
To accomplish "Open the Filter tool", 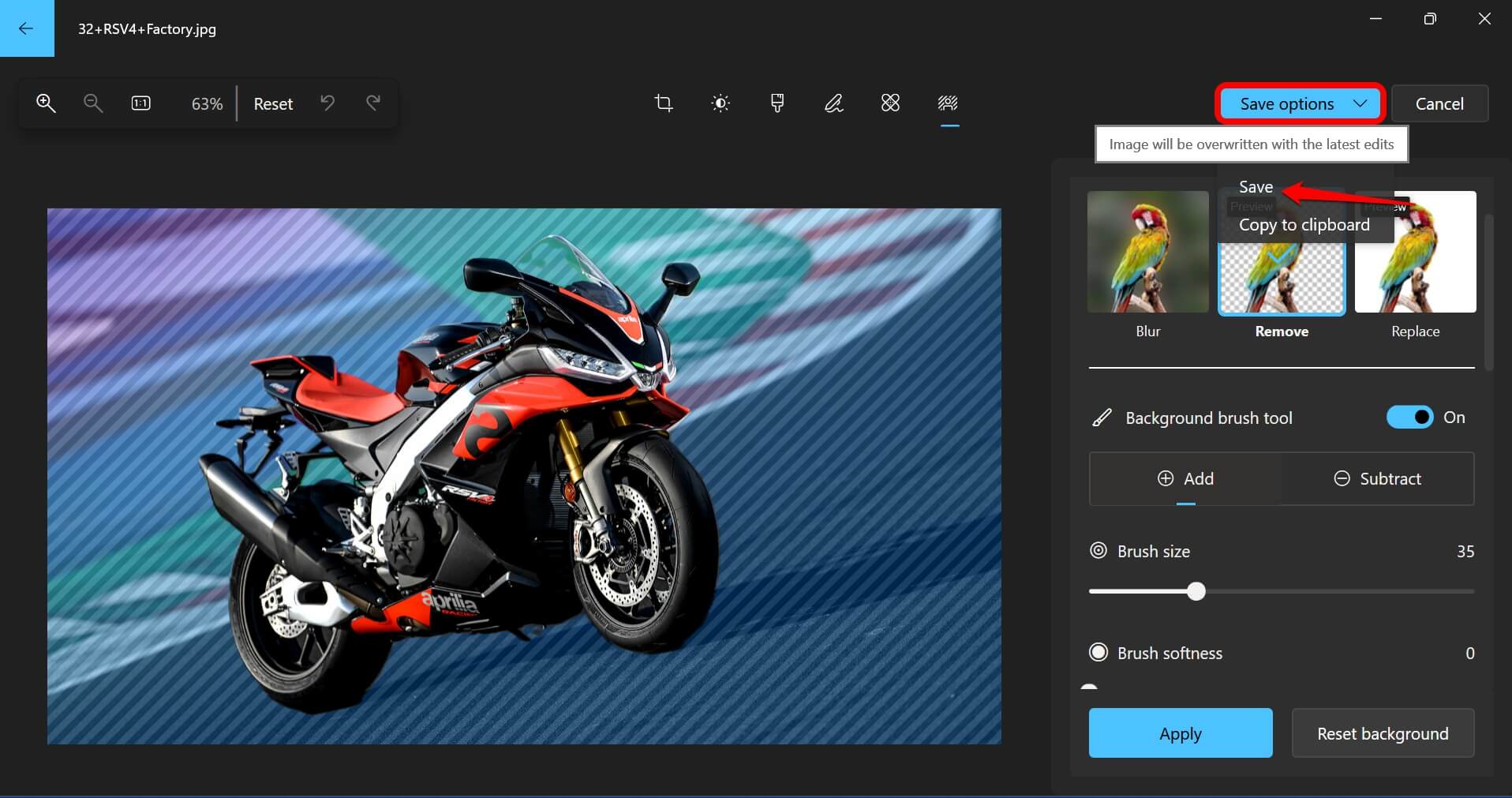I will click(777, 103).
